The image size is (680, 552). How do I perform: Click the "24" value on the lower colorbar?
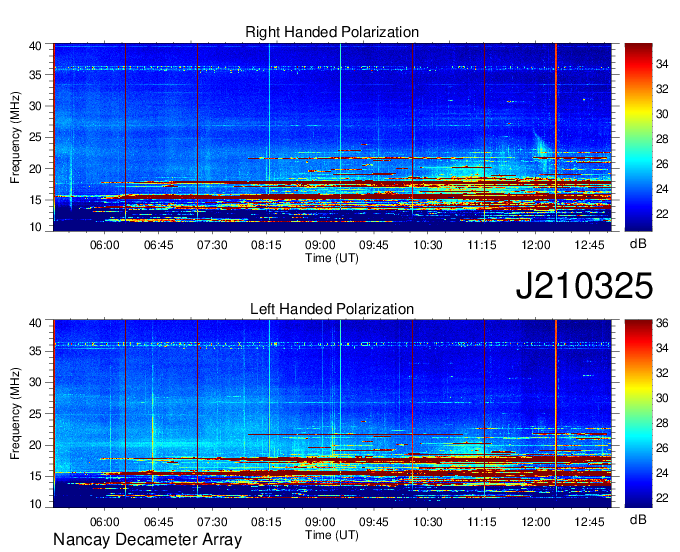[662, 473]
